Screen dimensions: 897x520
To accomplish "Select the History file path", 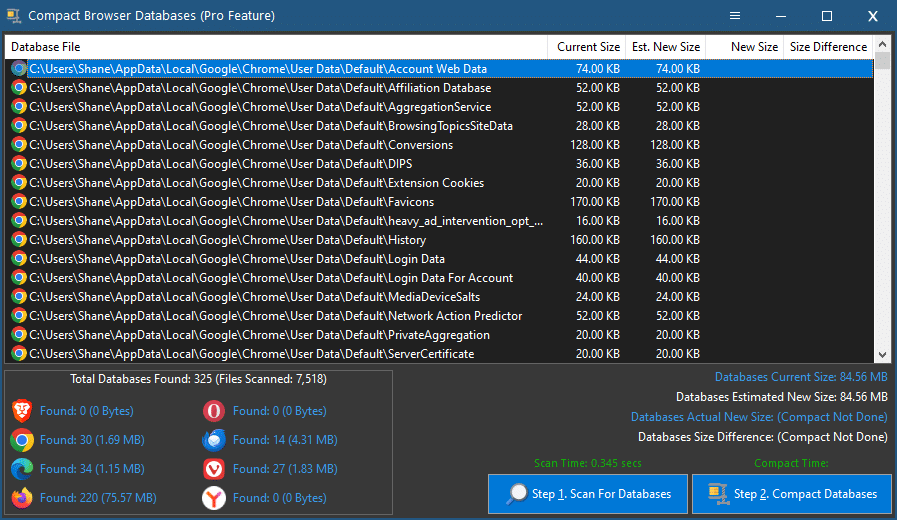I will coord(228,240).
